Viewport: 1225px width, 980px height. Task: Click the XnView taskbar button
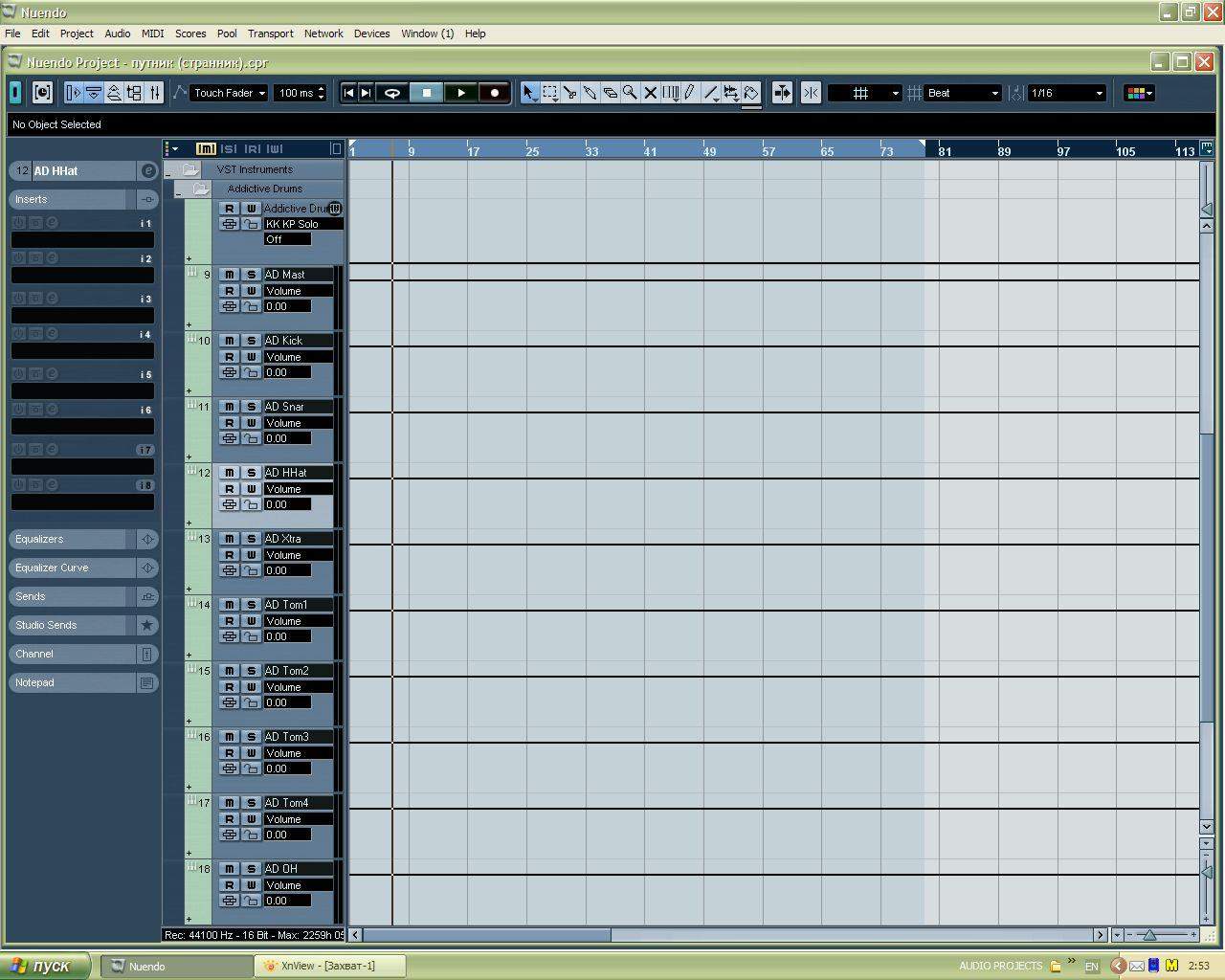point(329,966)
